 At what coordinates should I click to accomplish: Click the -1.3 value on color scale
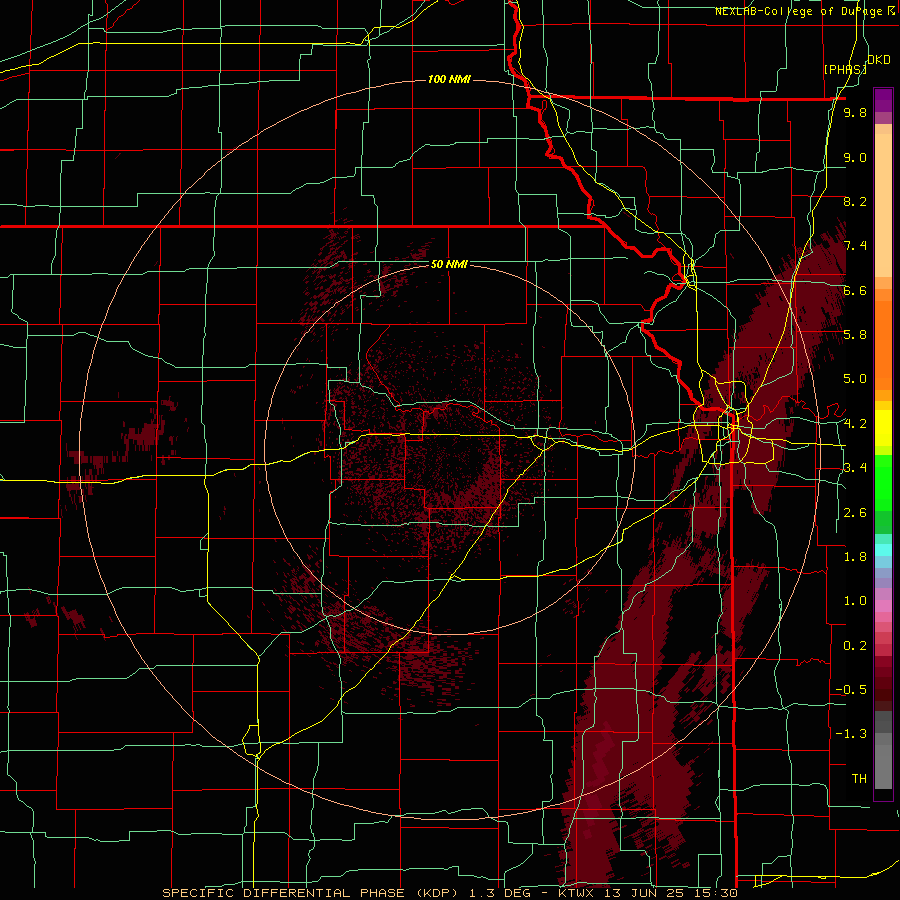click(851, 734)
